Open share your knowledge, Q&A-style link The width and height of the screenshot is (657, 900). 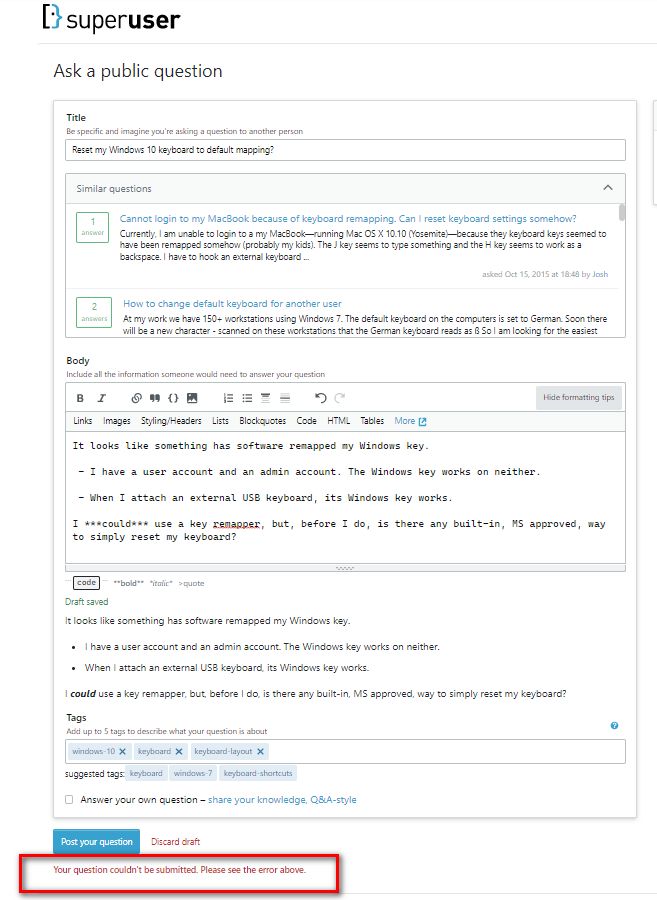[282, 800]
